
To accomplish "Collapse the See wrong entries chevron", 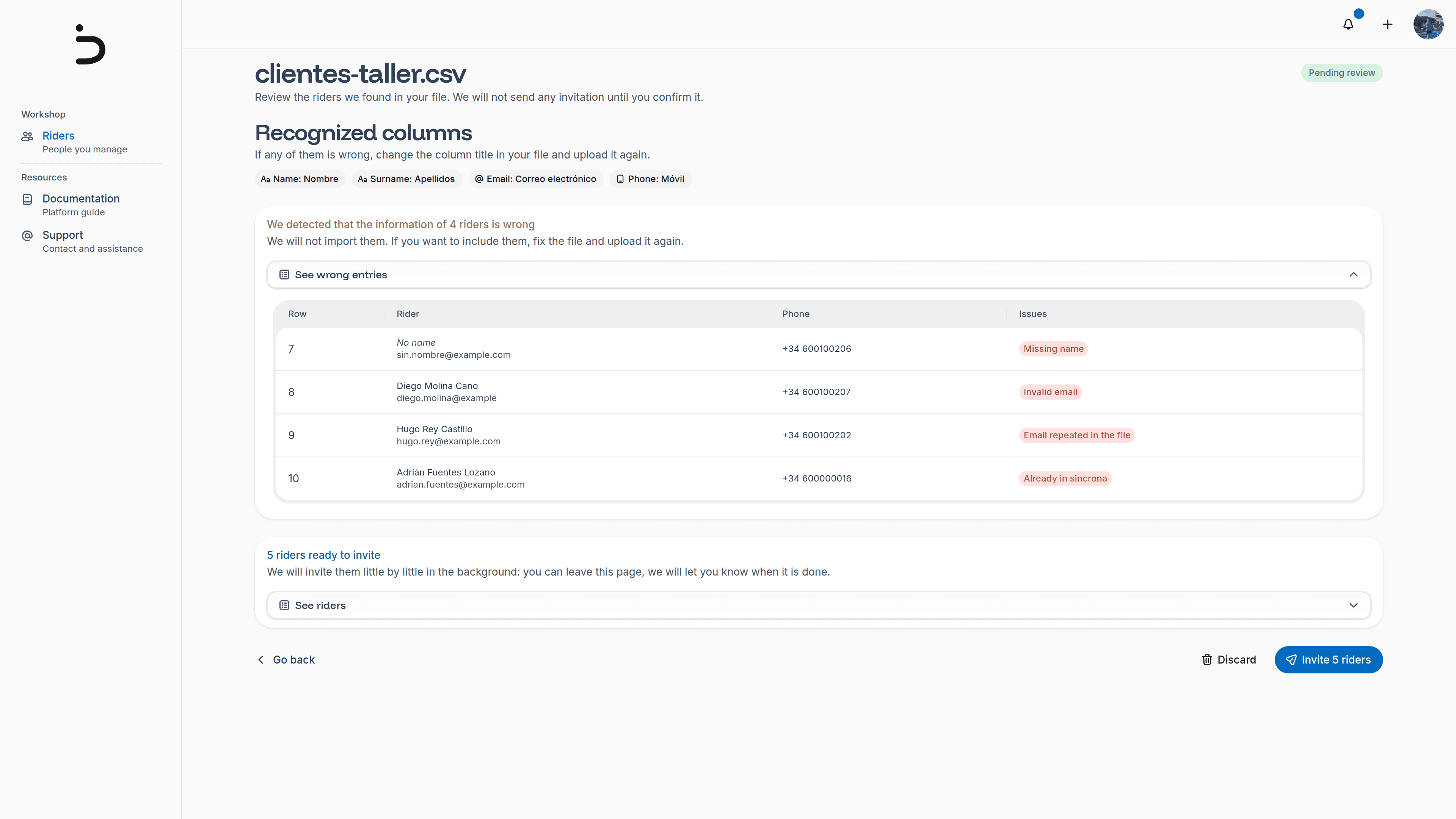I will [1353, 275].
